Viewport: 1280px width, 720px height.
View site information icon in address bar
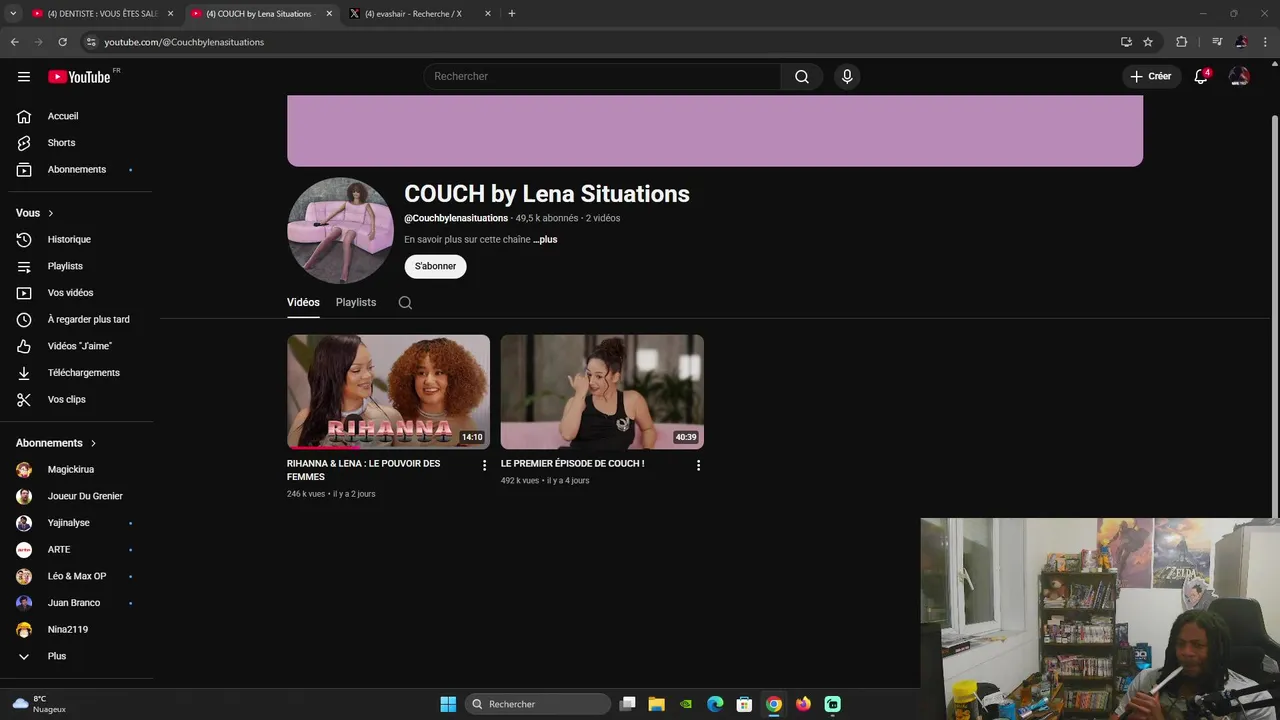click(x=91, y=42)
